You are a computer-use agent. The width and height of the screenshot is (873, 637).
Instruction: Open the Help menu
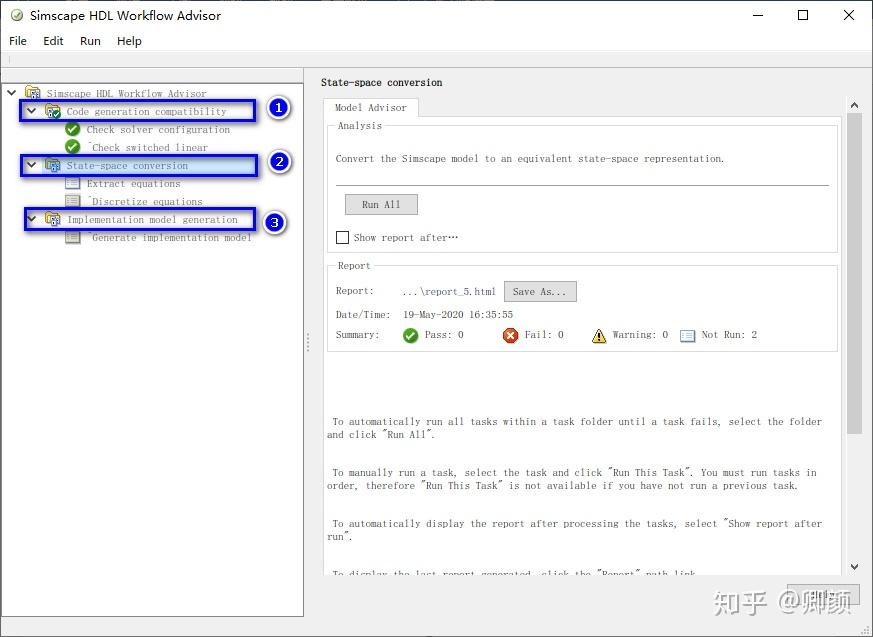(129, 41)
